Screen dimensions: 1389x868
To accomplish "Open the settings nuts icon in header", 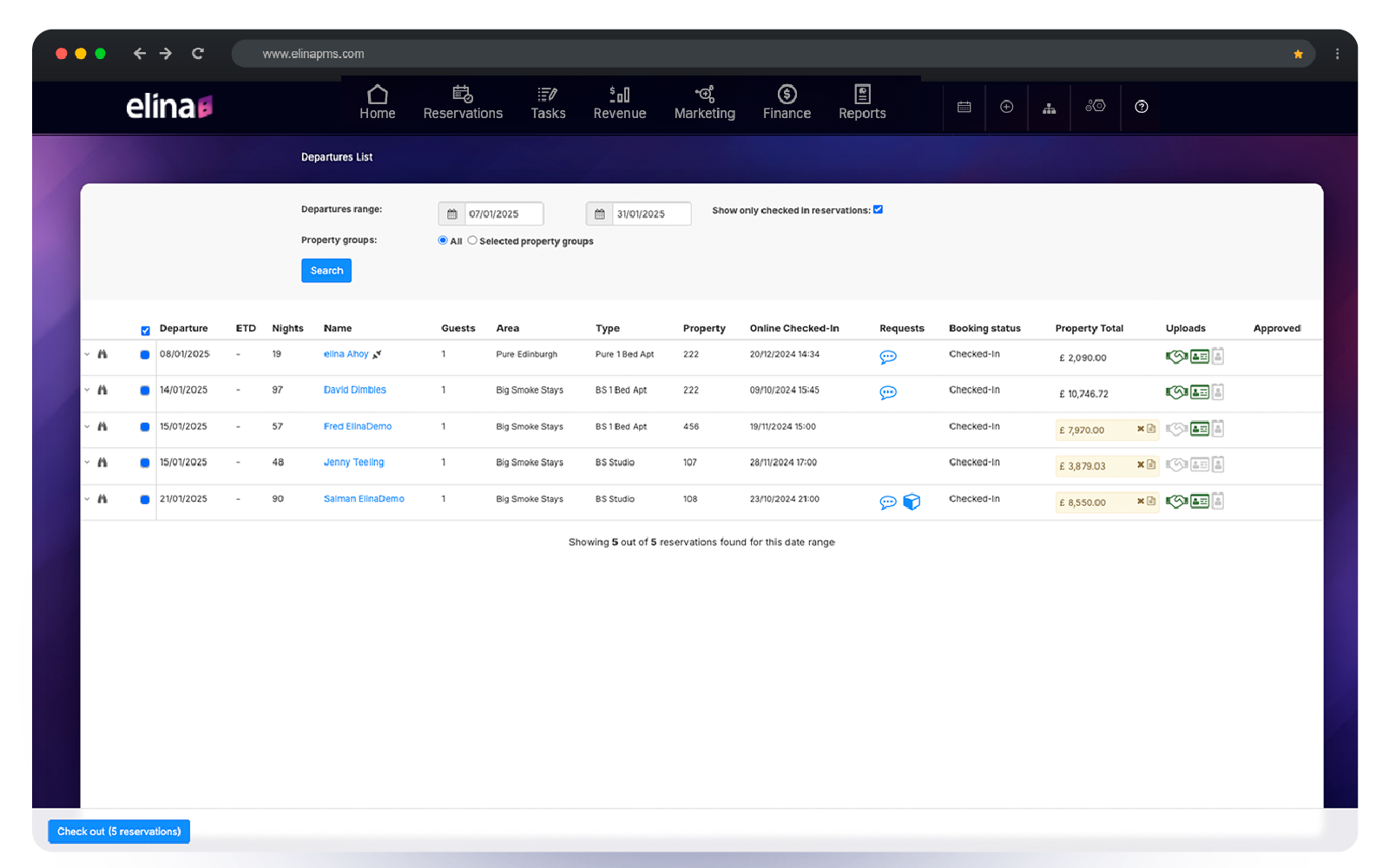I will point(1095,106).
